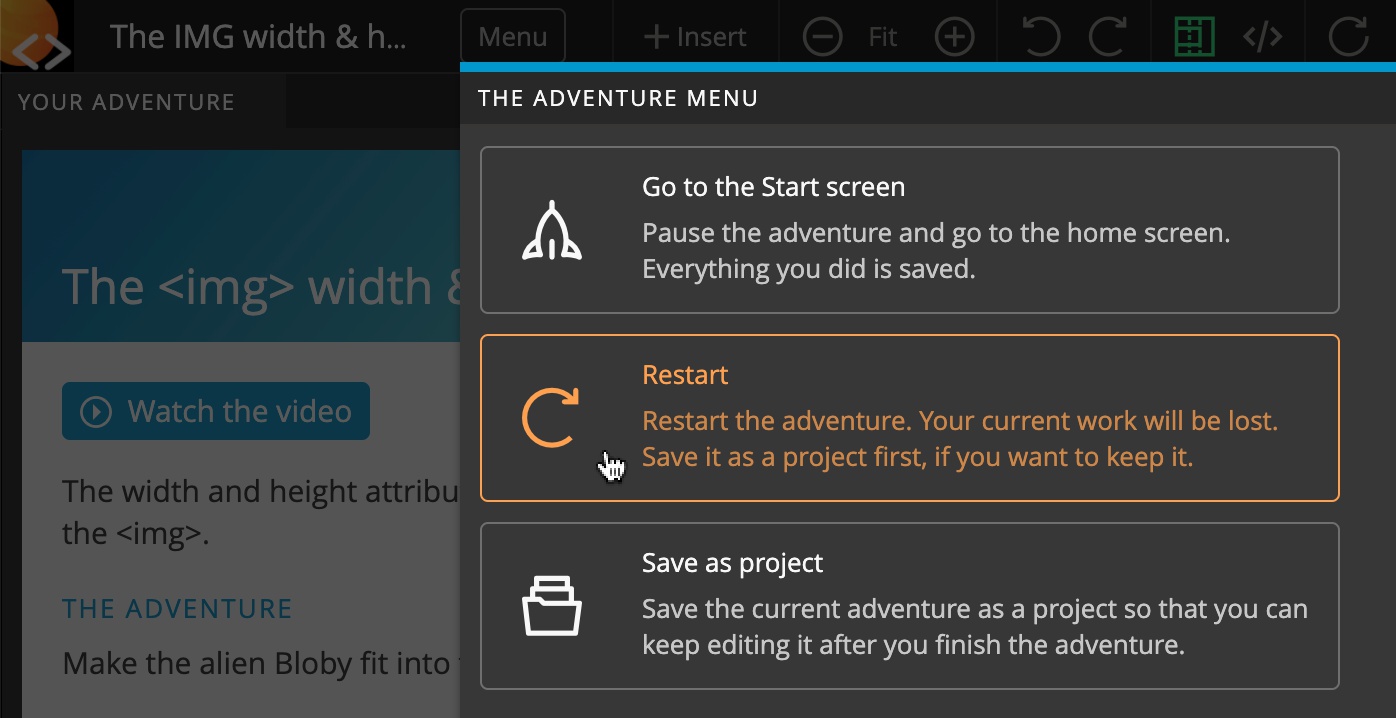Image resolution: width=1396 pixels, height=718 pixels.
Task: Click the Fit zoom option
Action: click(x=883, y=38)
